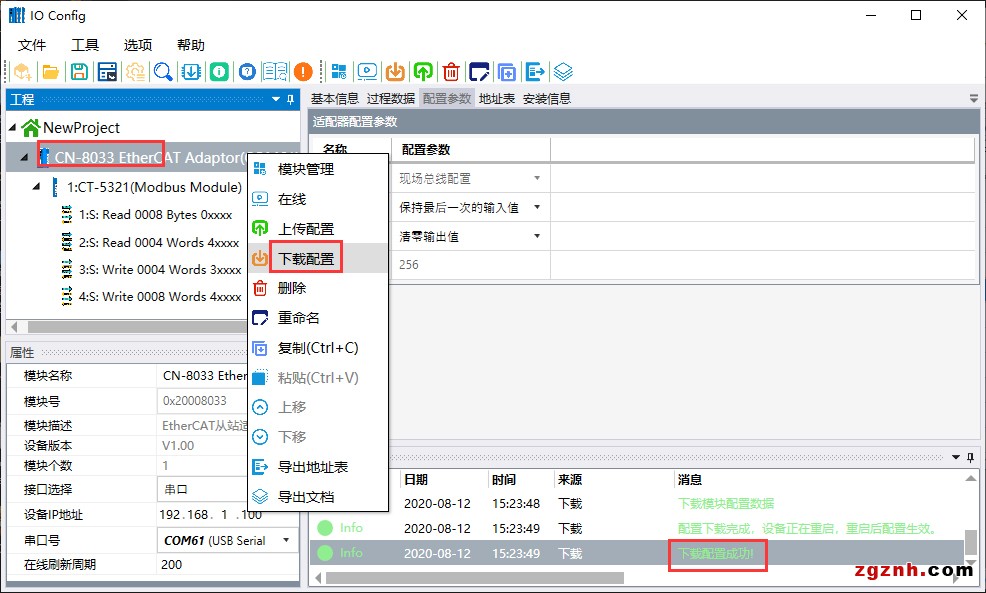Choose 模块管理 from the context menu
This screenshot has height=593, width=986.
point(306,170)
